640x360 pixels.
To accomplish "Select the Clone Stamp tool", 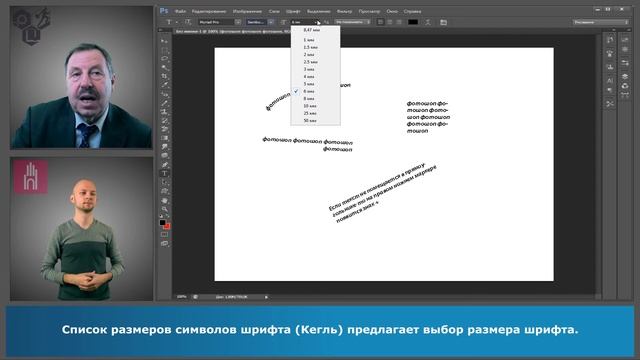I will 164,112.
